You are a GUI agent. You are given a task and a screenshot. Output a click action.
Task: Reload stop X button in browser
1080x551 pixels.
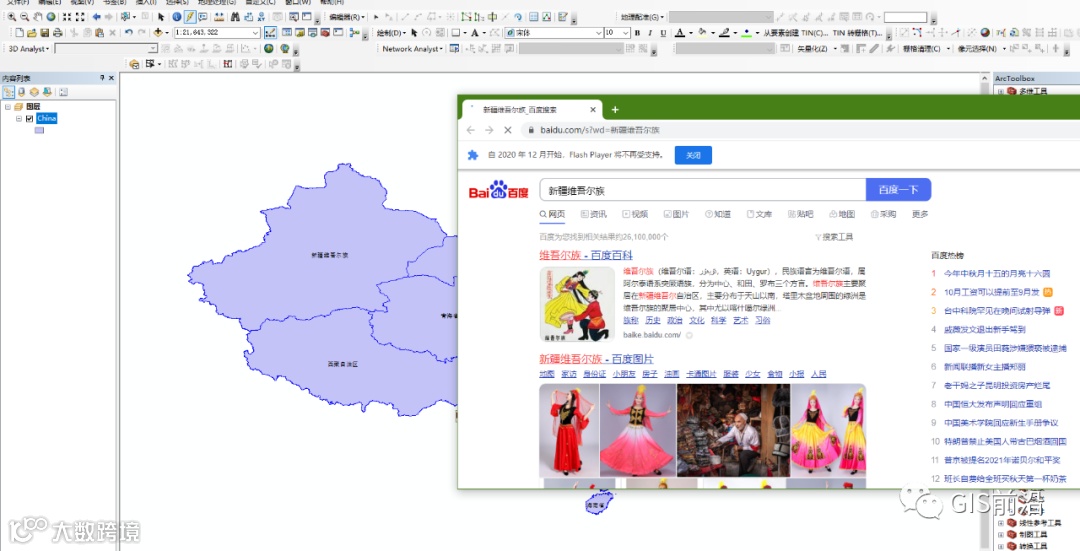point(508,129)
